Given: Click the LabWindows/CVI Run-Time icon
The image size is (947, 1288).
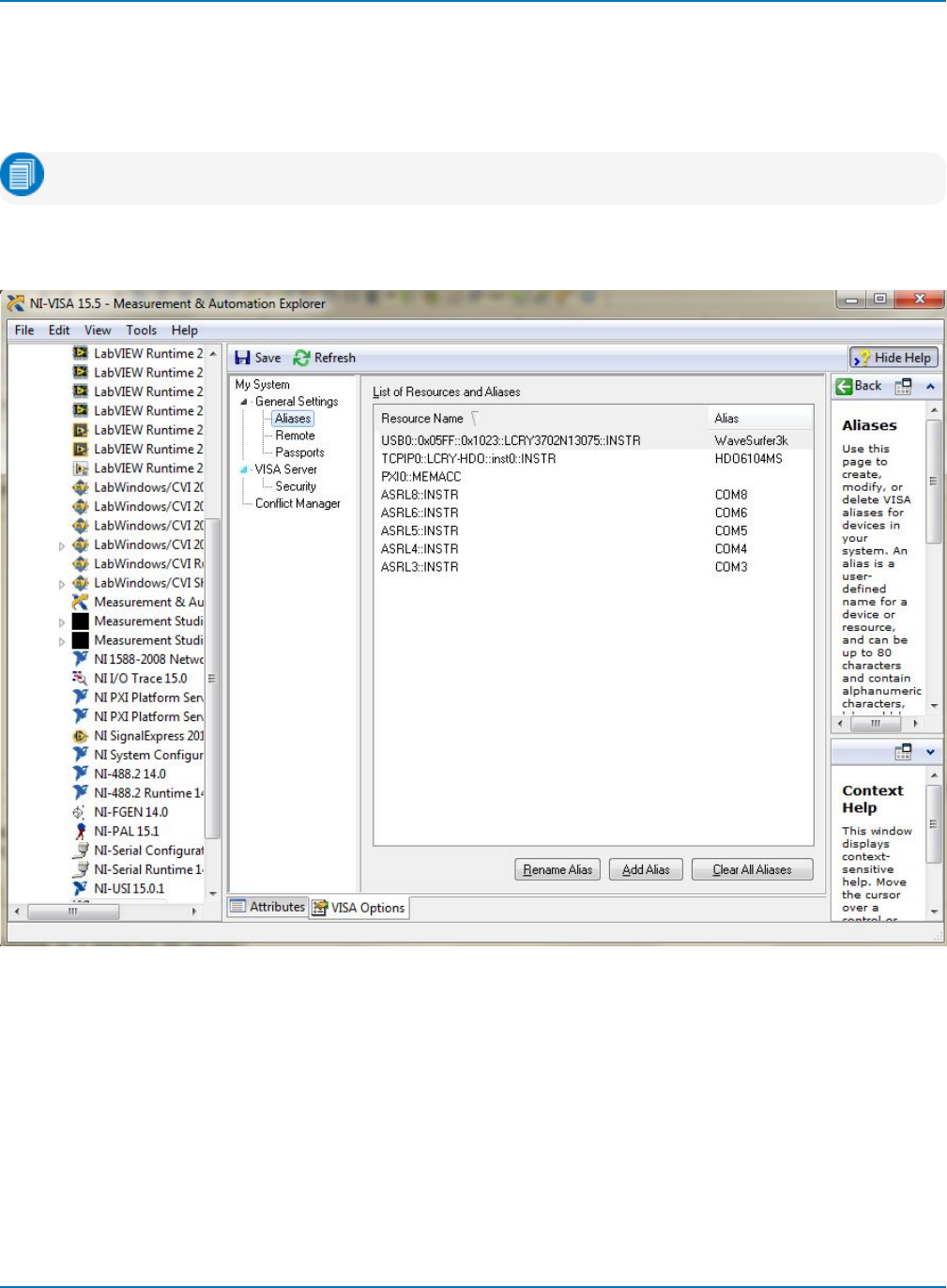Looking at the screenshot, I should point(81,563).
